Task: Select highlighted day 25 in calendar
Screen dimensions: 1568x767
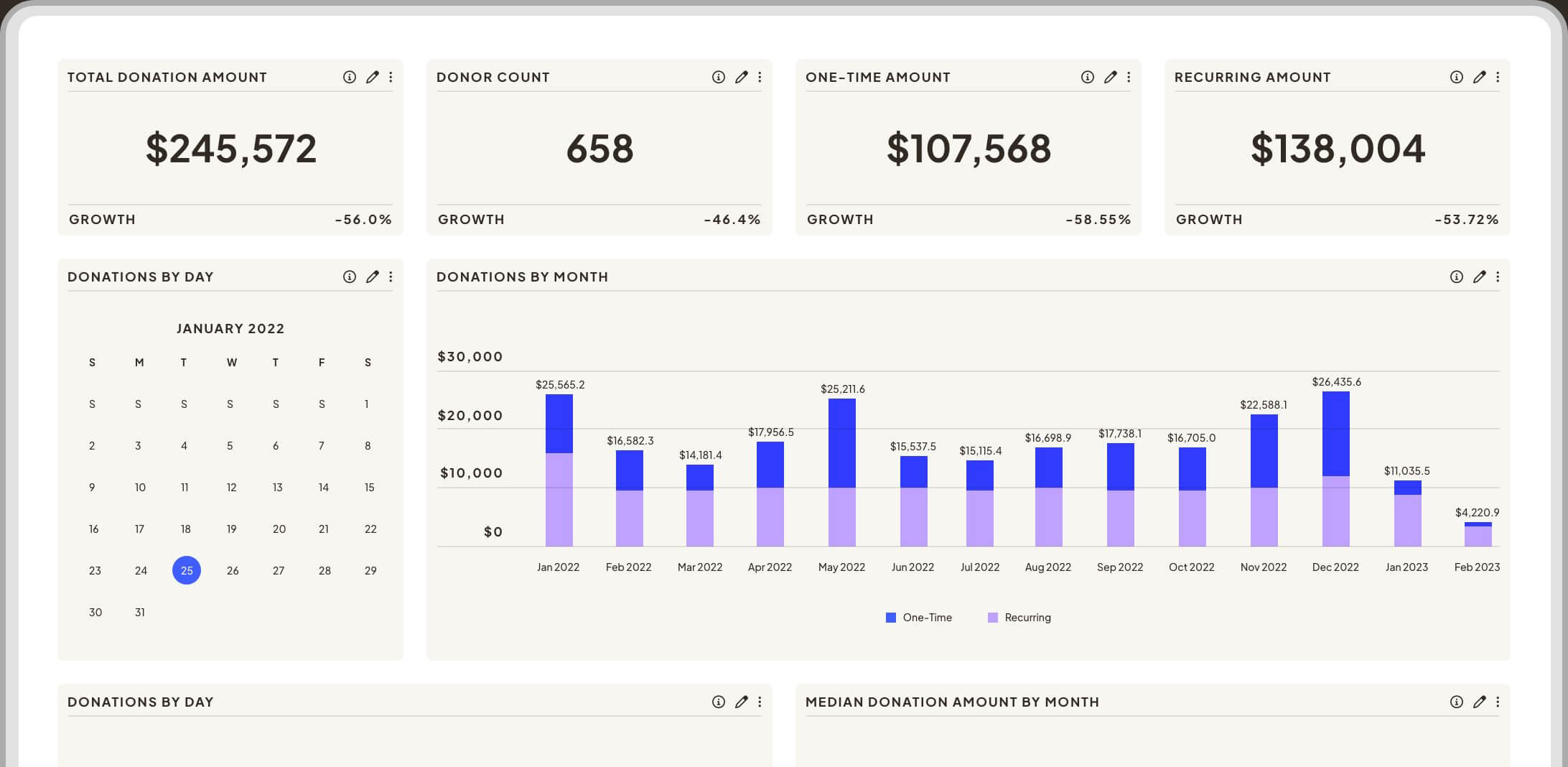Action: [x=187, y=570]
